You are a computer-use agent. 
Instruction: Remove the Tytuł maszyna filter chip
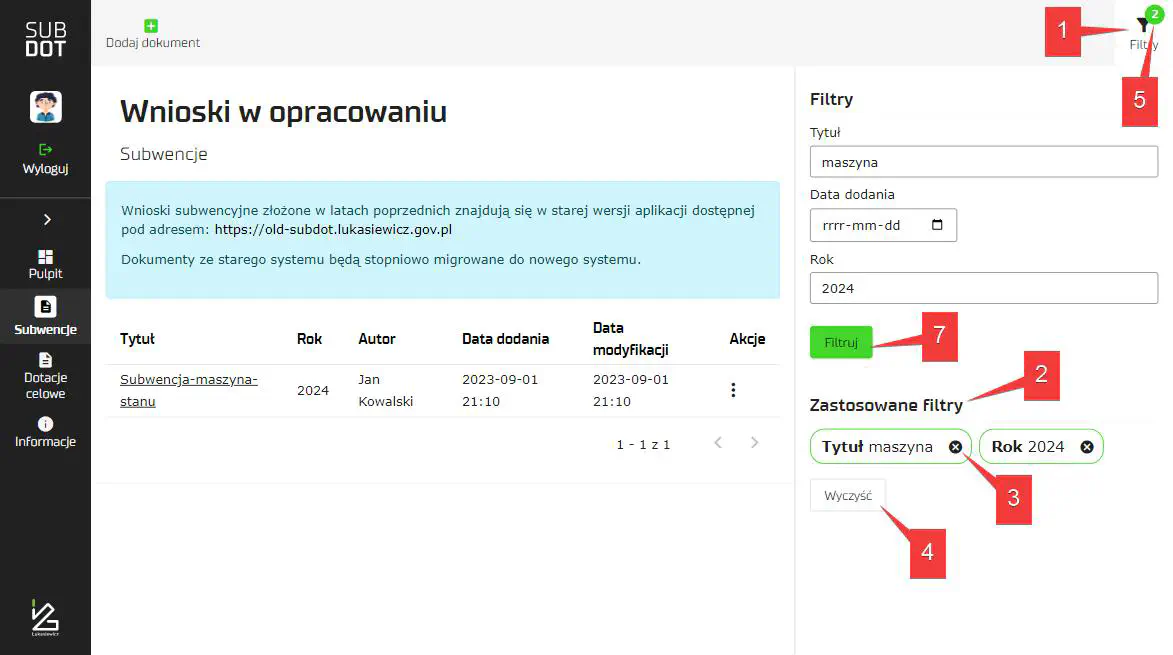click(x=955, y=447)
